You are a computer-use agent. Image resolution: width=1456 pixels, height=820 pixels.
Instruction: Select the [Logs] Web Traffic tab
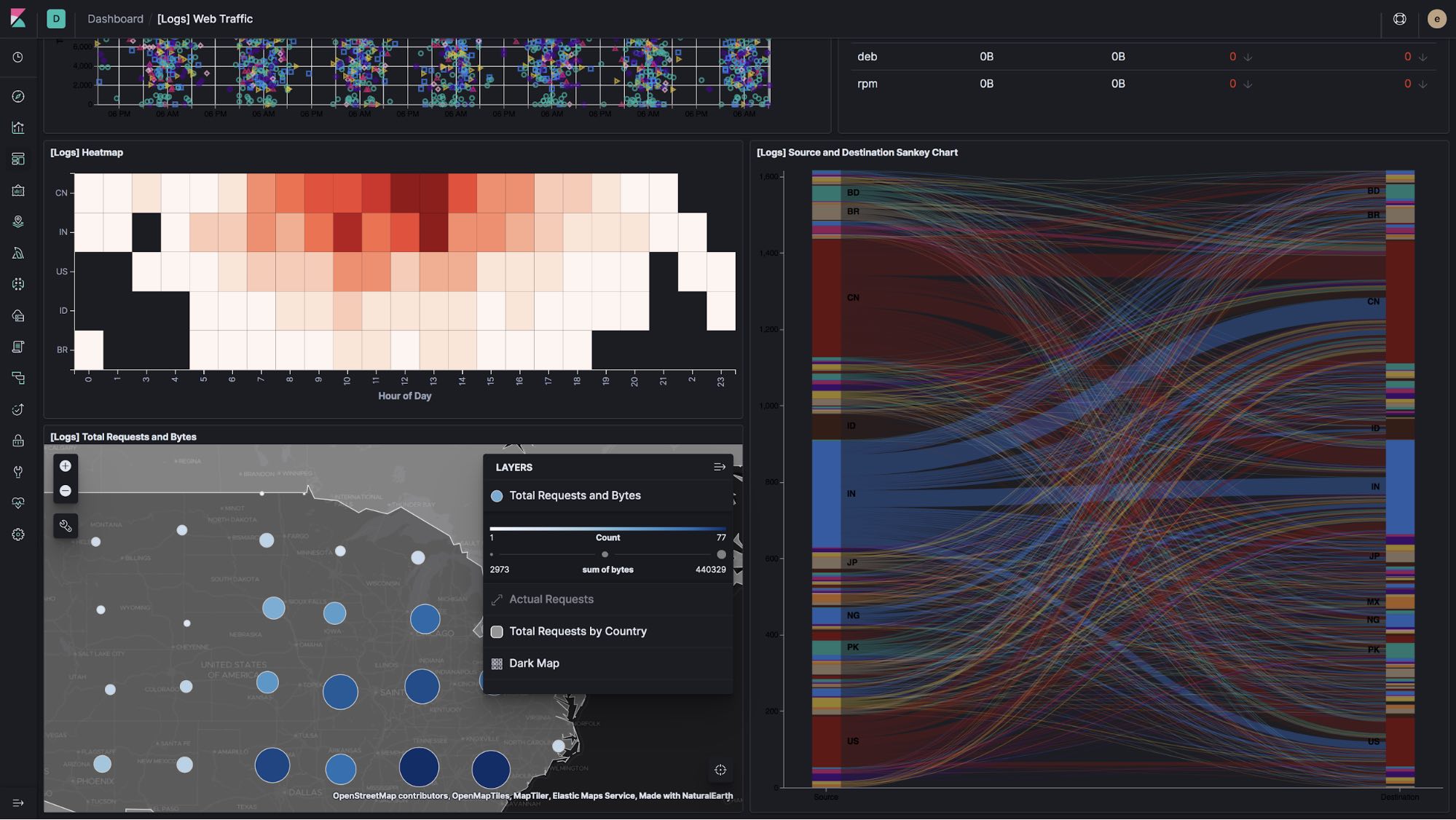(x=205, y=18)
